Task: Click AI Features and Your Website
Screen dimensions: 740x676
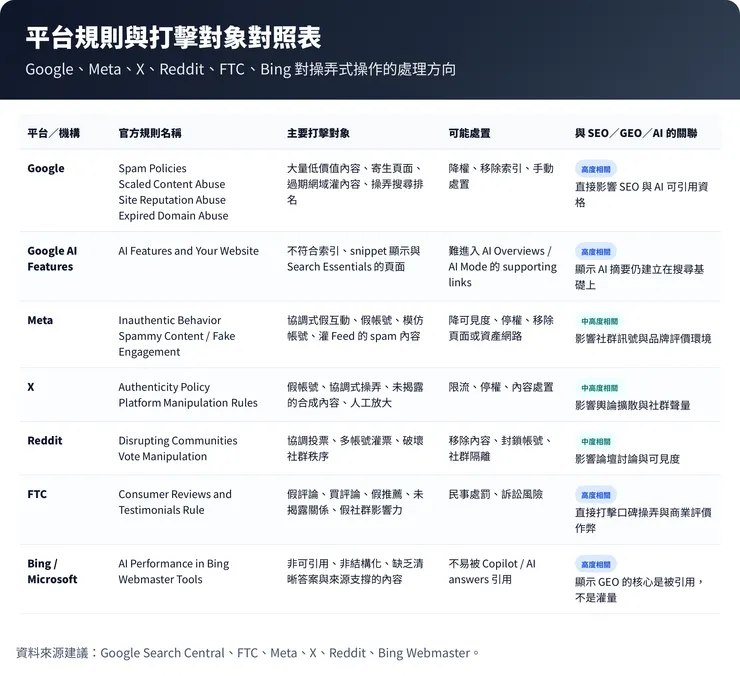Action: click(x=188, y=251)
